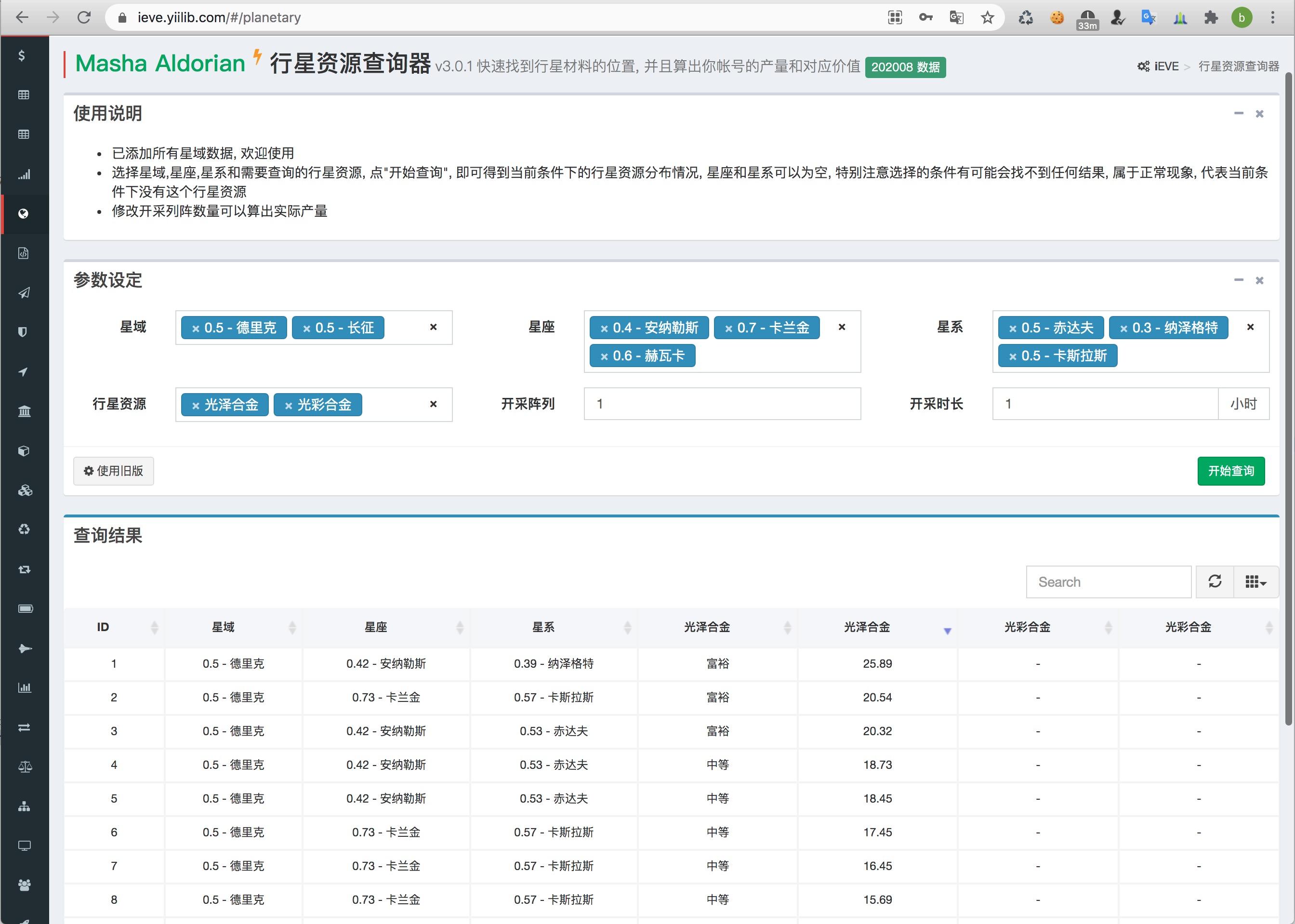The width and height of the screenshot is (1295, 924).
Task: Clear all 星系 selections
Action: click(1250, 327)
